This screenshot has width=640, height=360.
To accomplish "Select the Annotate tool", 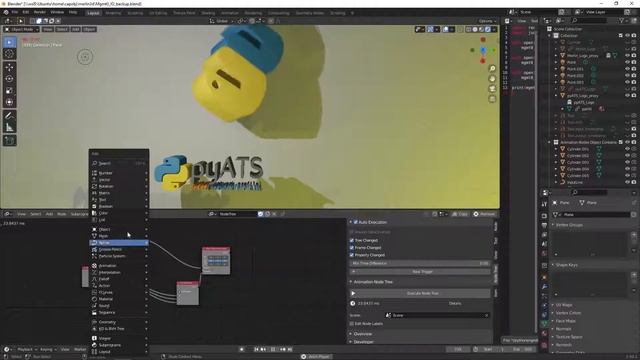I will point(10,116).
